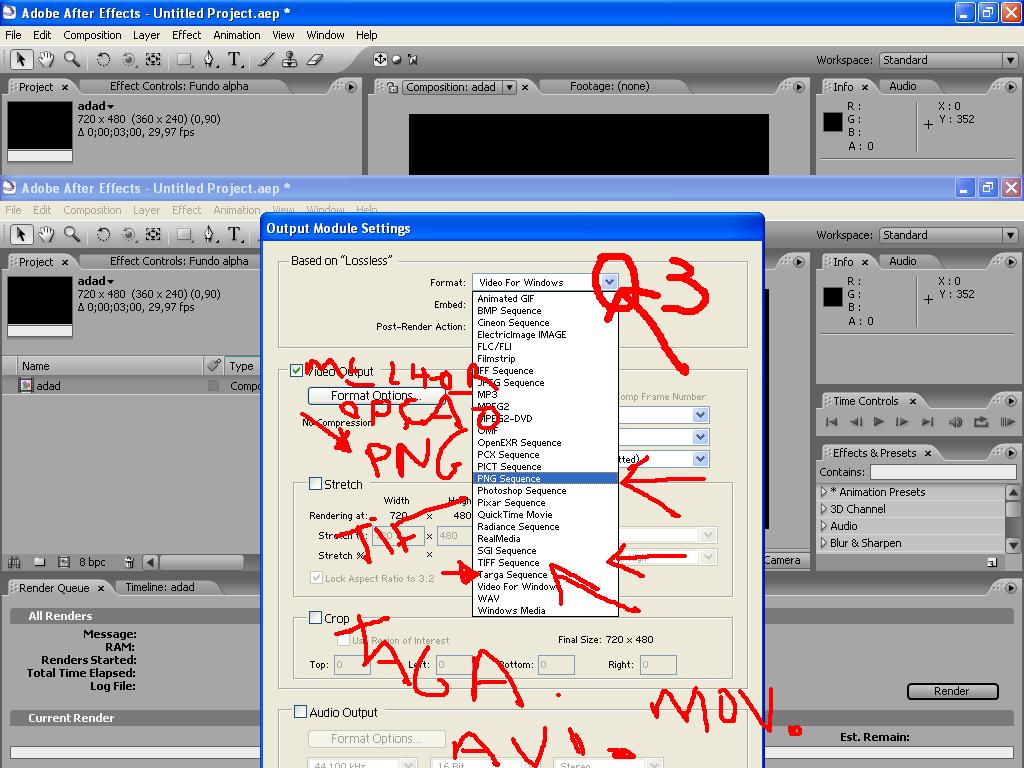The image size is (1024, 768).
Task: Toggle Lock Aspect Ratio to 3:2 checkbox
Action: 316,578
